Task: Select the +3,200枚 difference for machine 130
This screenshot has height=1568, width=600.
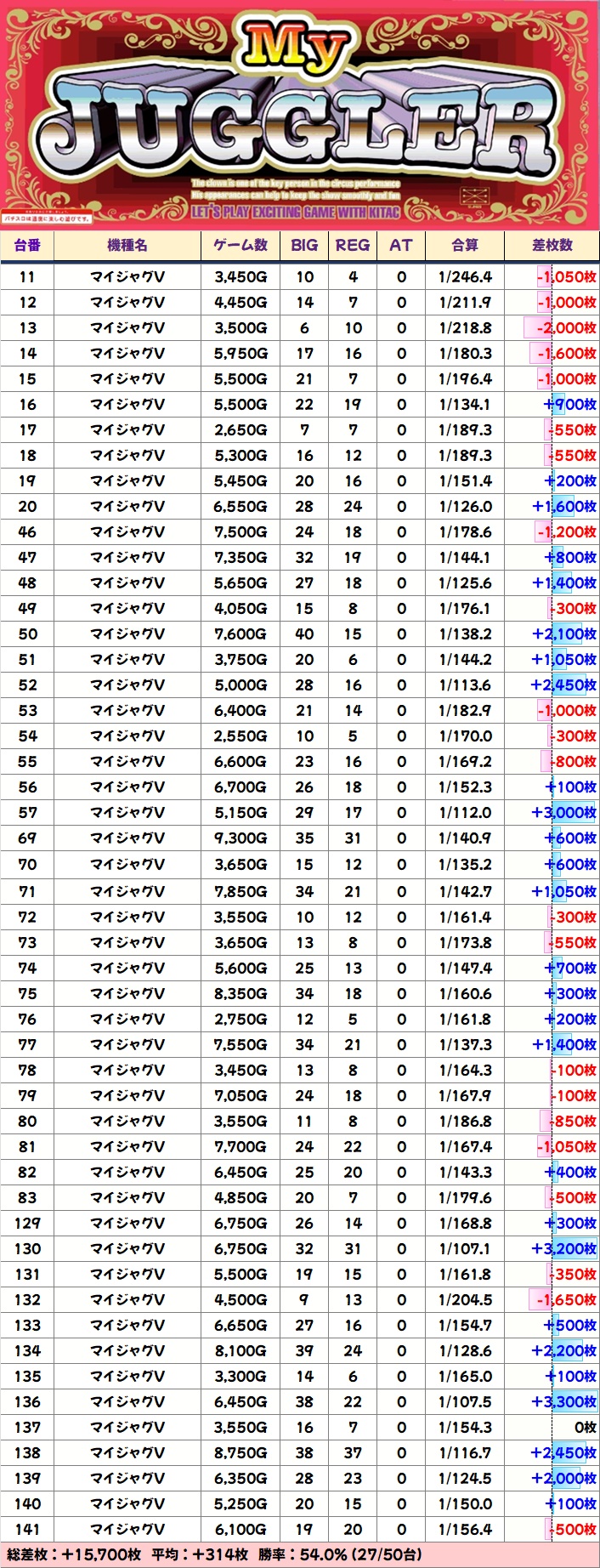Action: point(564,1249)
